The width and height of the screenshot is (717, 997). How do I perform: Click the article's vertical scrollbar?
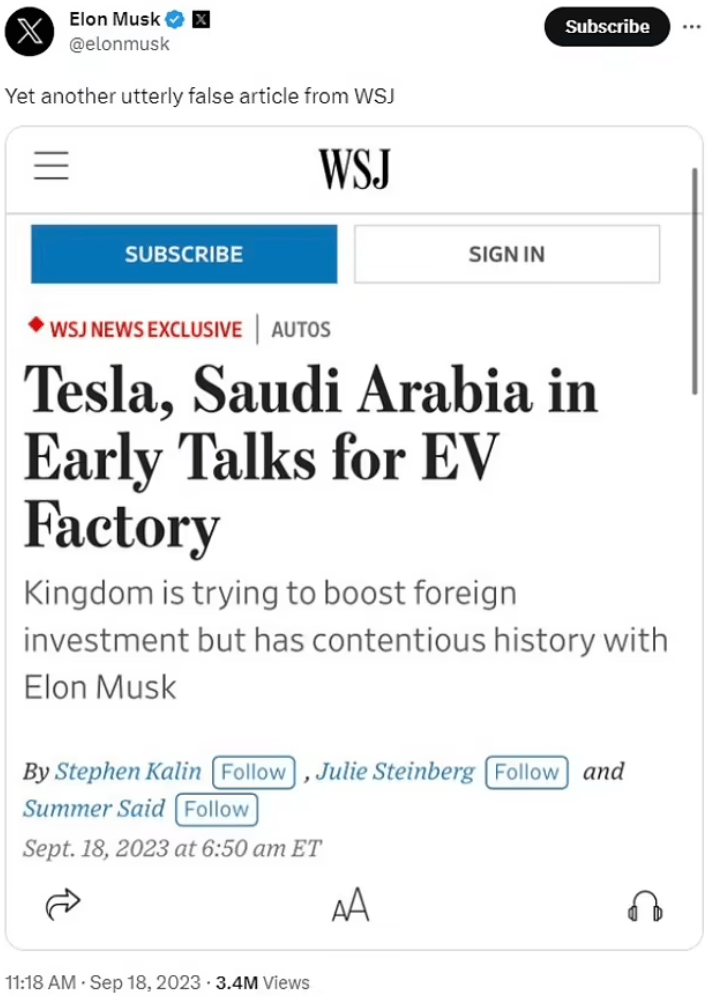695,281
